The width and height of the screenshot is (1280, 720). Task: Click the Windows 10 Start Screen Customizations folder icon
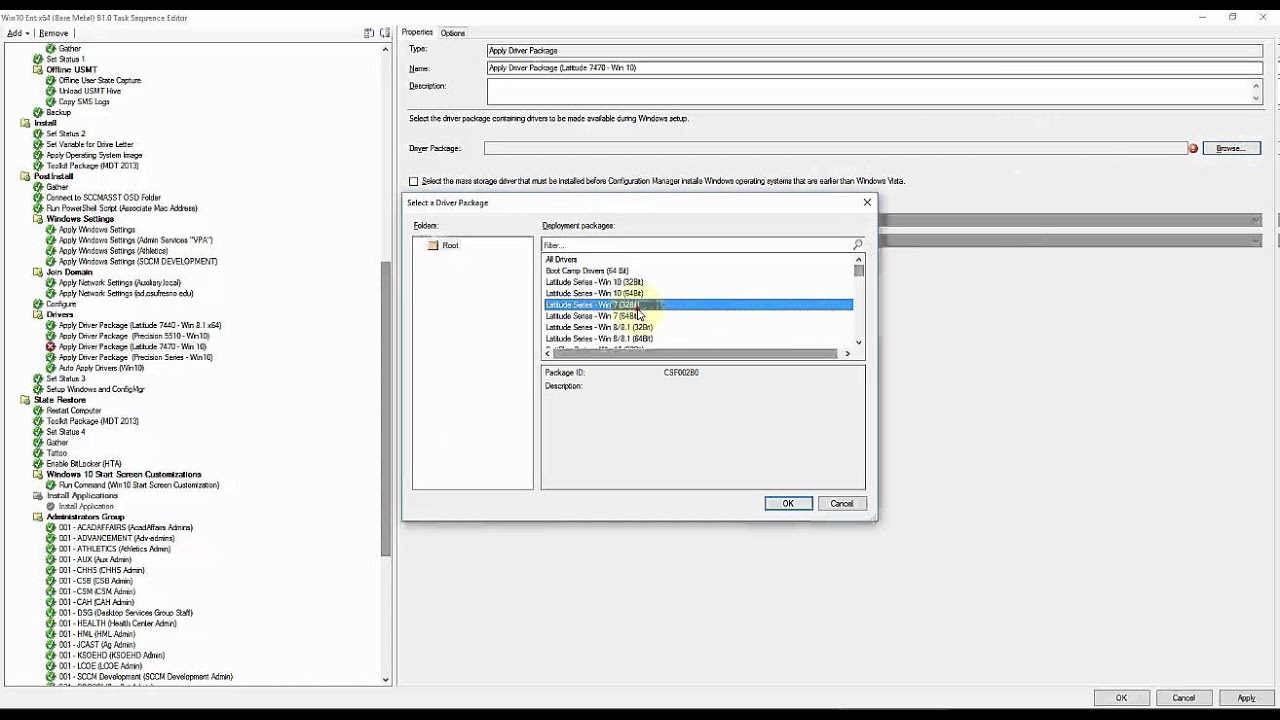pyautogui.click(x=38, y=475)
